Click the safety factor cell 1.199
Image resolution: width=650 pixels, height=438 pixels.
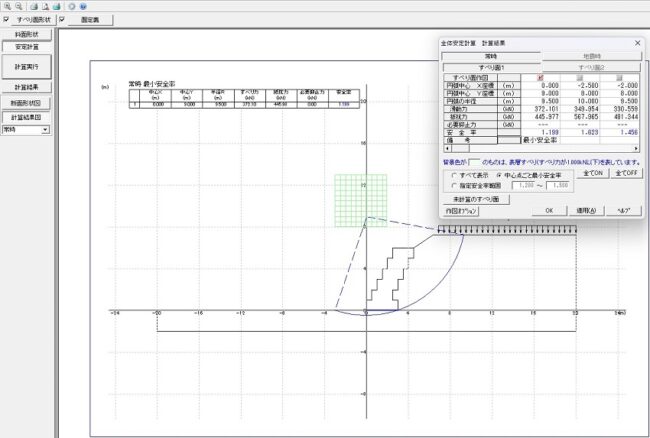pyautogui.click(x=541, y=132)
